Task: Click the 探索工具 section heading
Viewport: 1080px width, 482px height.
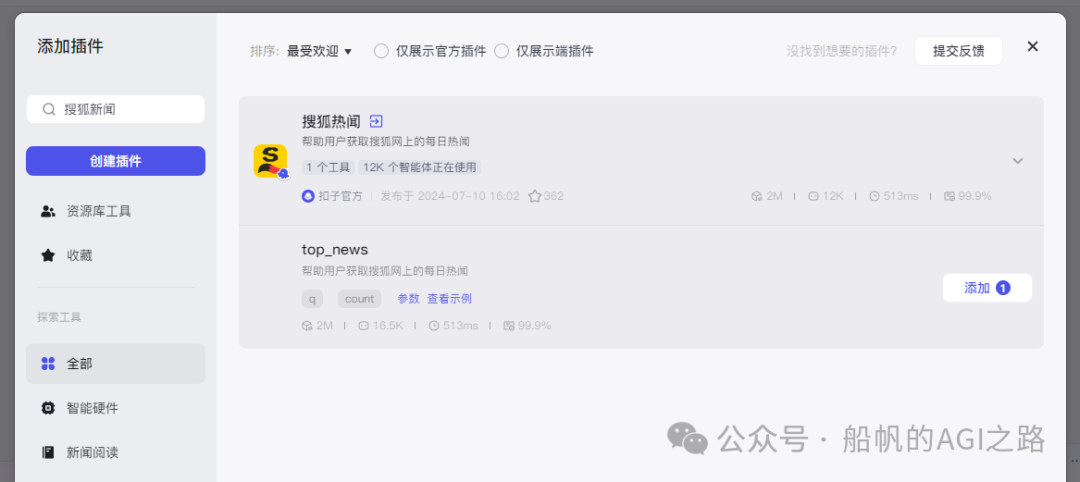Action: pos(59,317)
